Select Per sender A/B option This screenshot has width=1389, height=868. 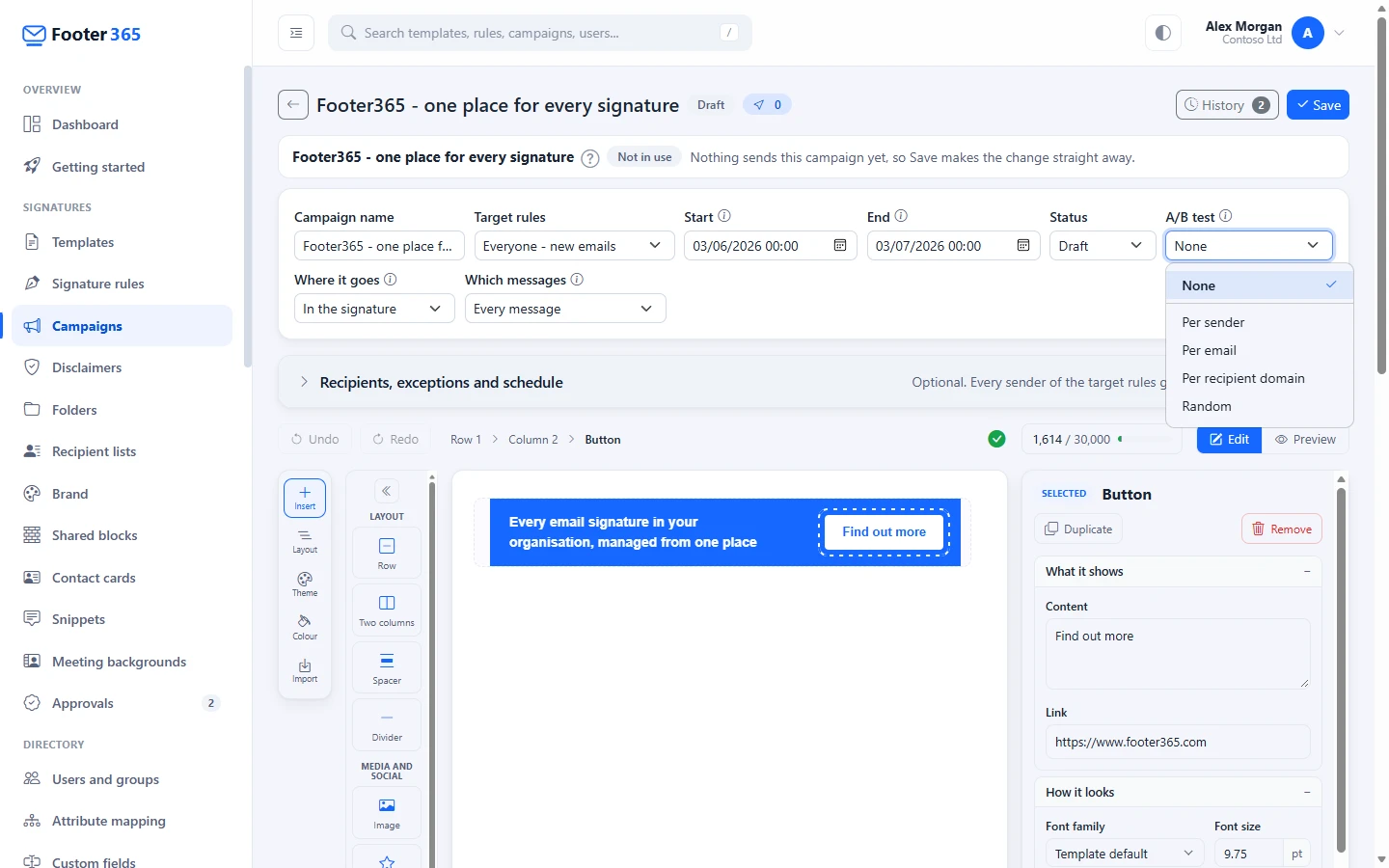pyautogui.click(x=1260, y=322)
